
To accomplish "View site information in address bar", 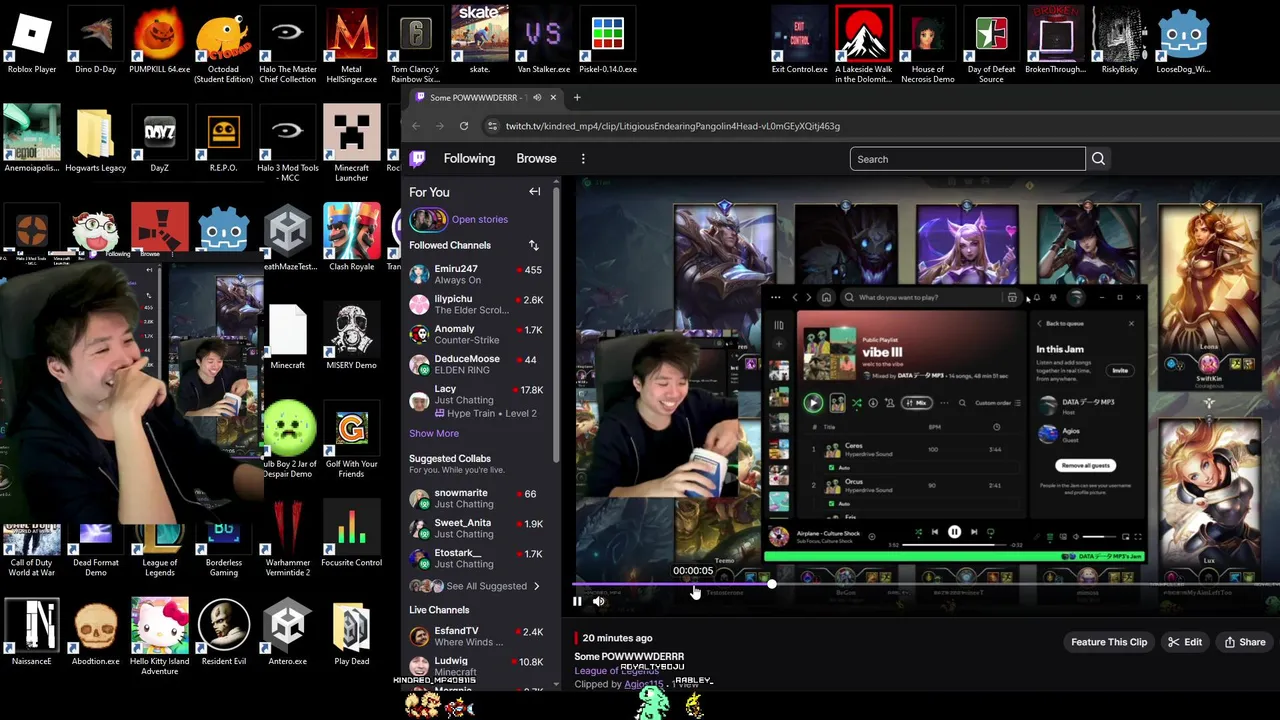I will click(x=491, y=126).
